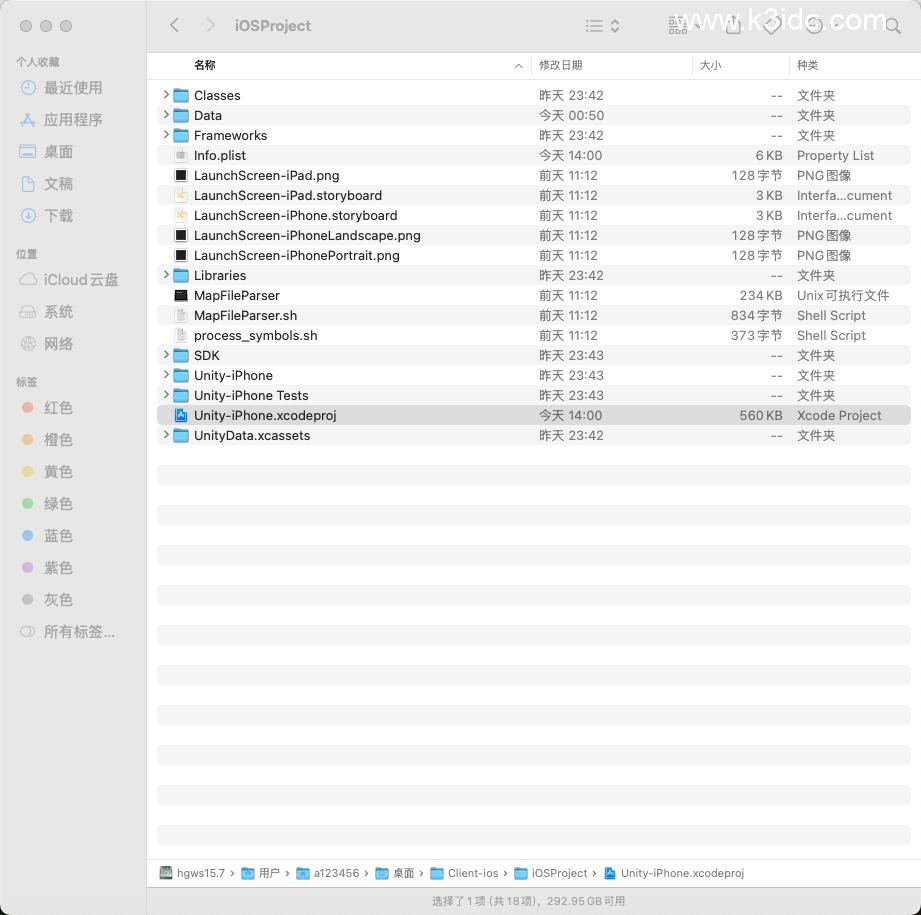This screenshot has width=921, height=915.
Task: Click the grouping icon in the toolbar
Action: 678,25
